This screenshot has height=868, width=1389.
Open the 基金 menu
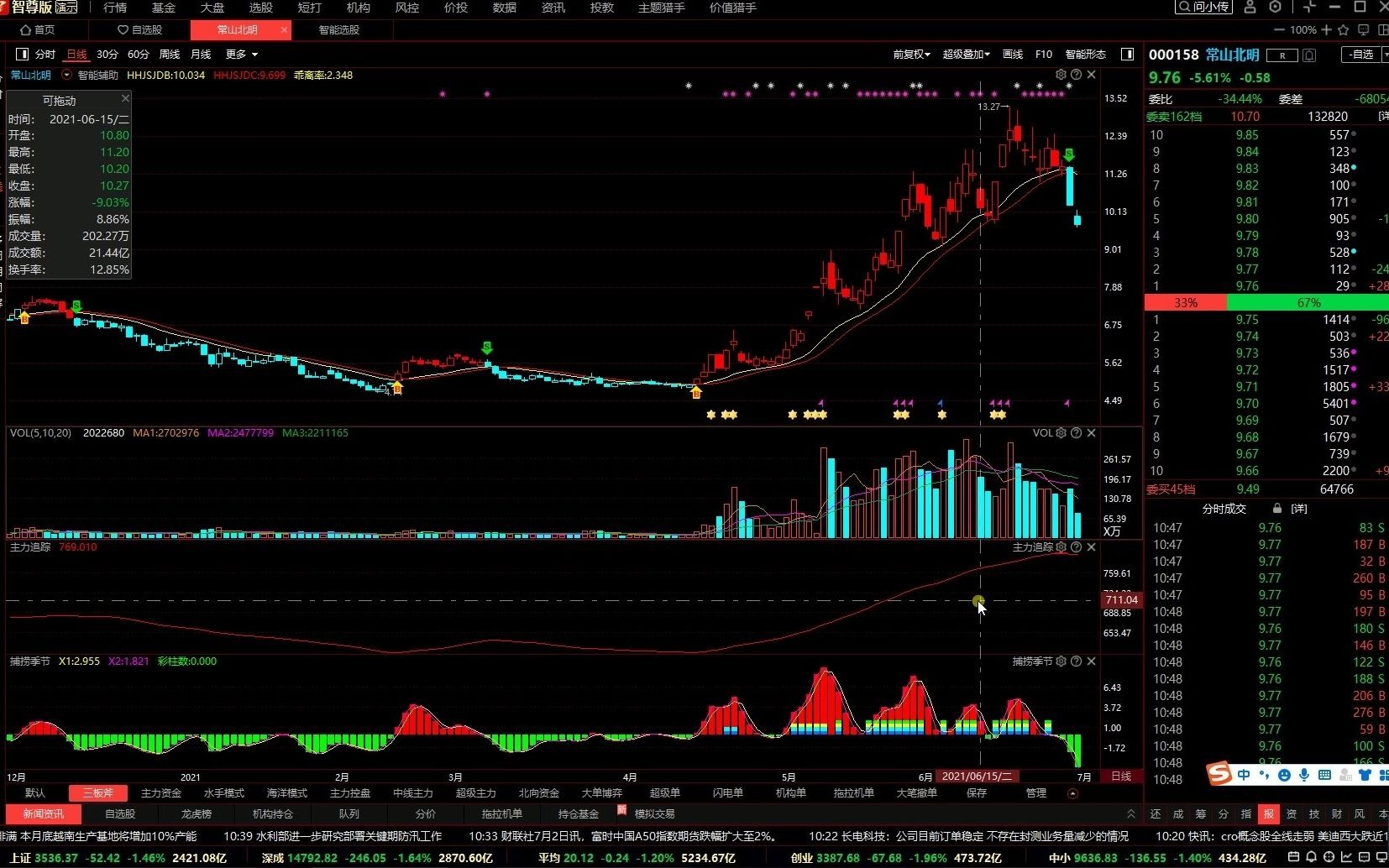164,8
